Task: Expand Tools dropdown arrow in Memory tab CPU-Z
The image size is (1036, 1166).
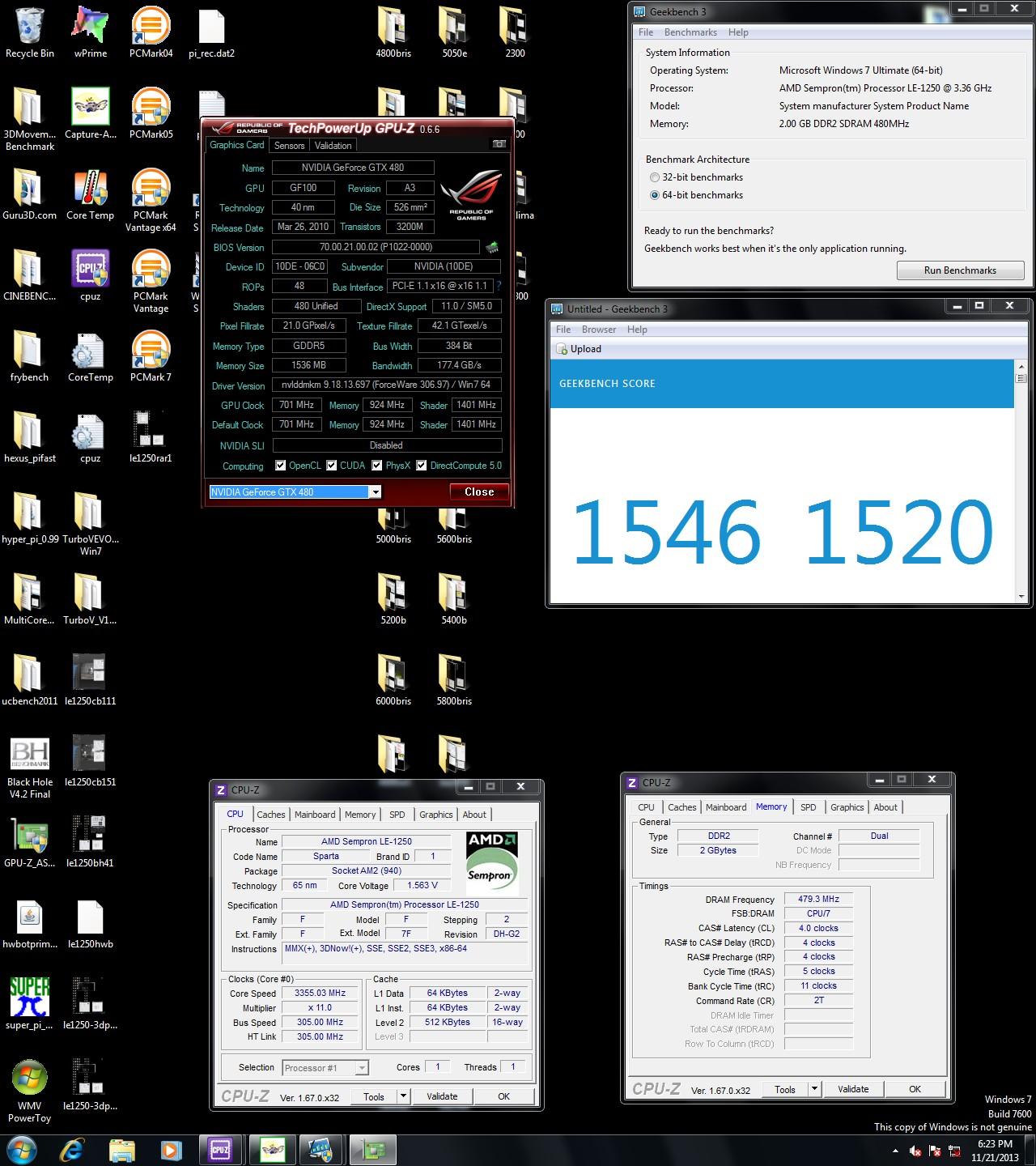Action: (x=814, y=1089)
